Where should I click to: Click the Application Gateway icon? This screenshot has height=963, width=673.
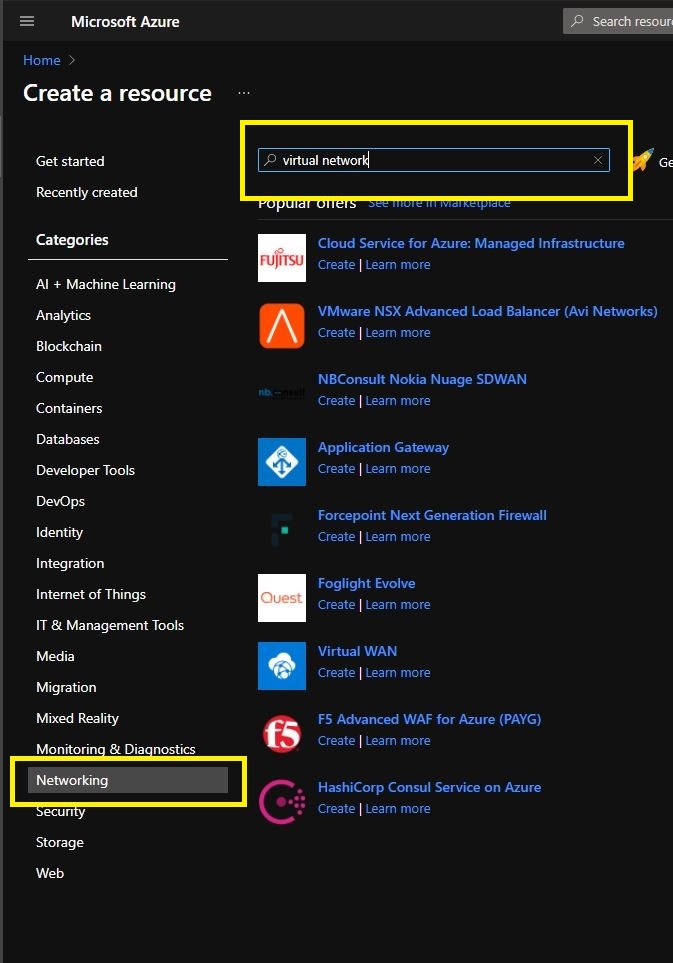point(282,462)
